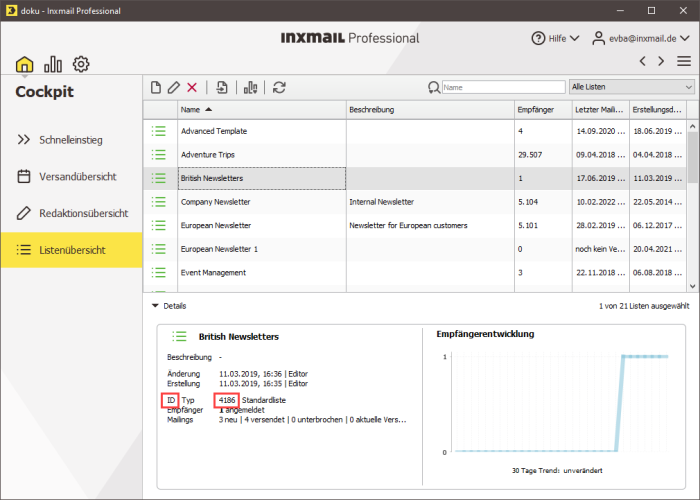Click the Name search input field
Viewport: 700px width, 500px height.
coord(504,88)
